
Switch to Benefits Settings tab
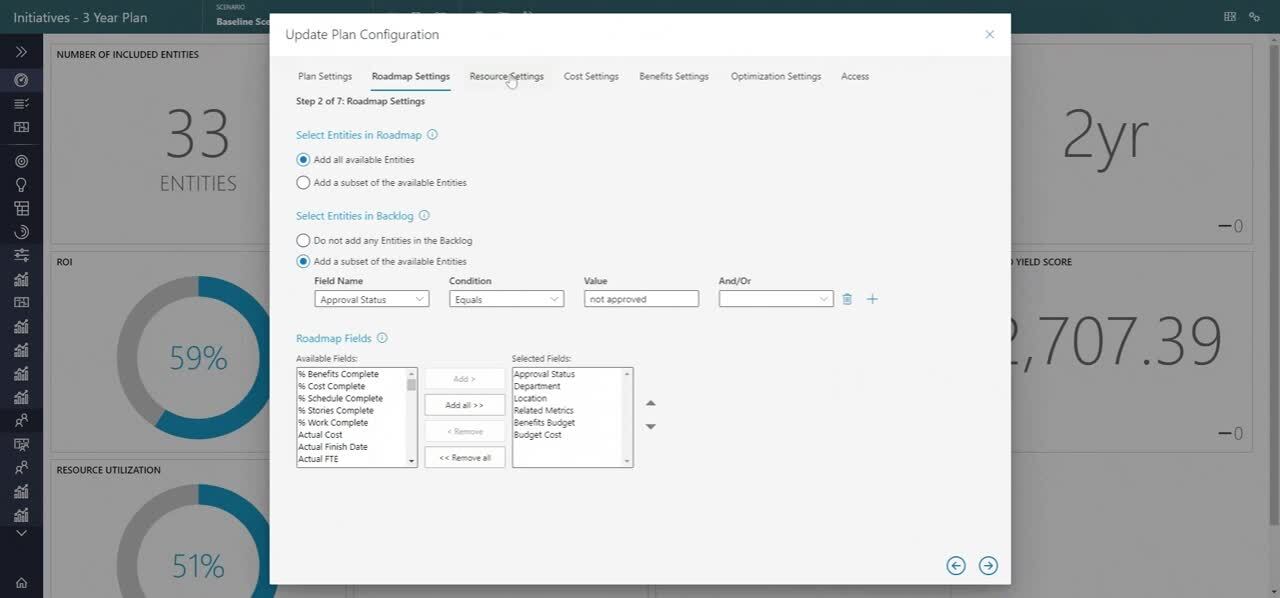pos(674,76)
